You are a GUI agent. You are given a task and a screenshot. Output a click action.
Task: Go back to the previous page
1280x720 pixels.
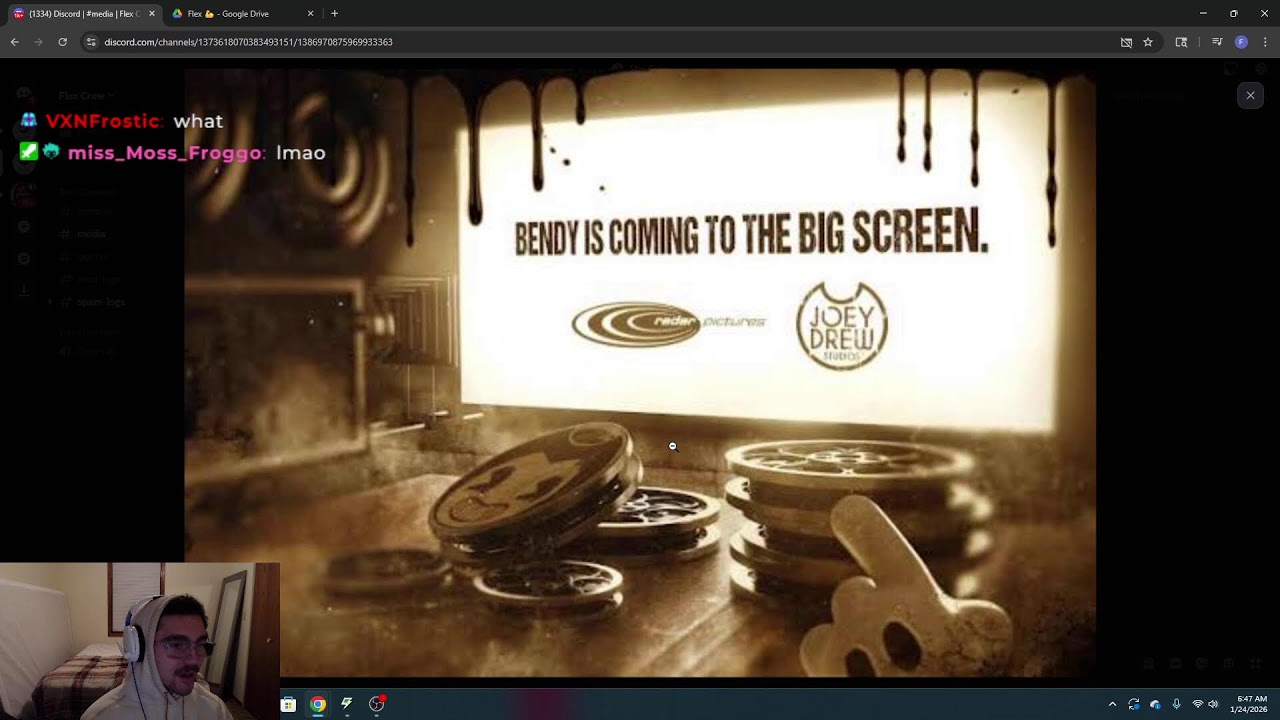click(x=15, y=42)
